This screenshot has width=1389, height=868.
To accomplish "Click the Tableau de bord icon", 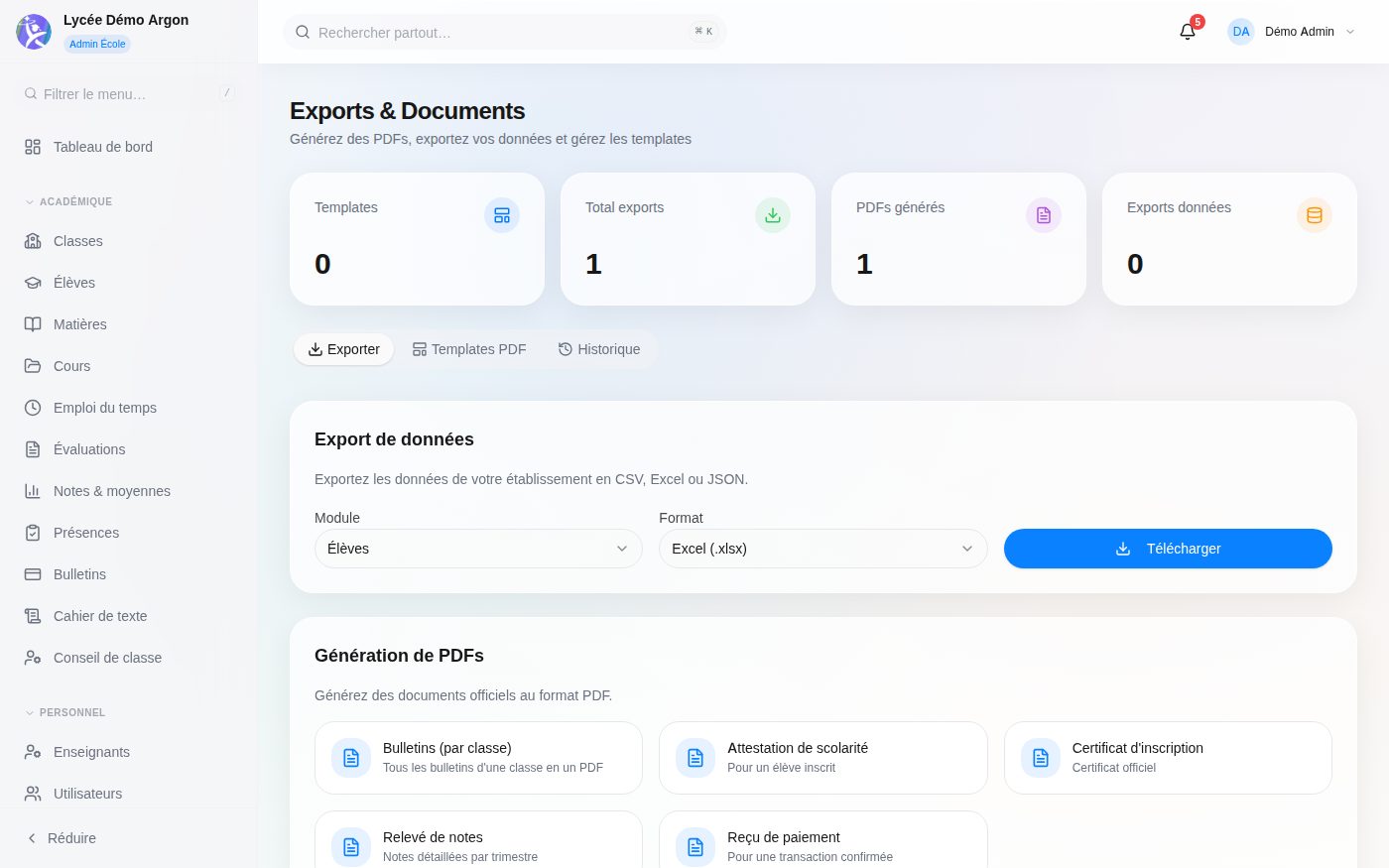I will coord(33,147).
